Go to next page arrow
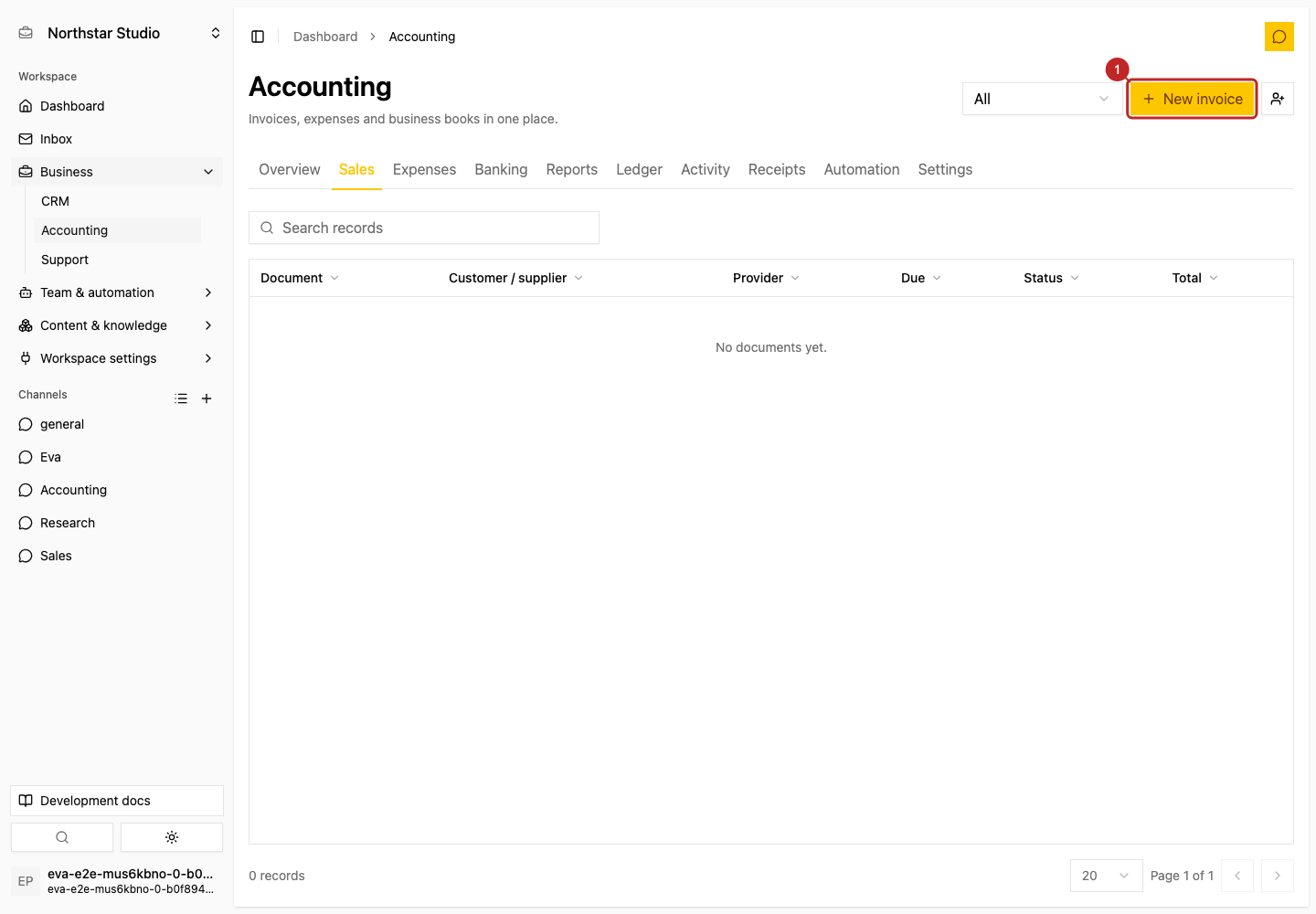The image size is (1316, 914). 1278,876
